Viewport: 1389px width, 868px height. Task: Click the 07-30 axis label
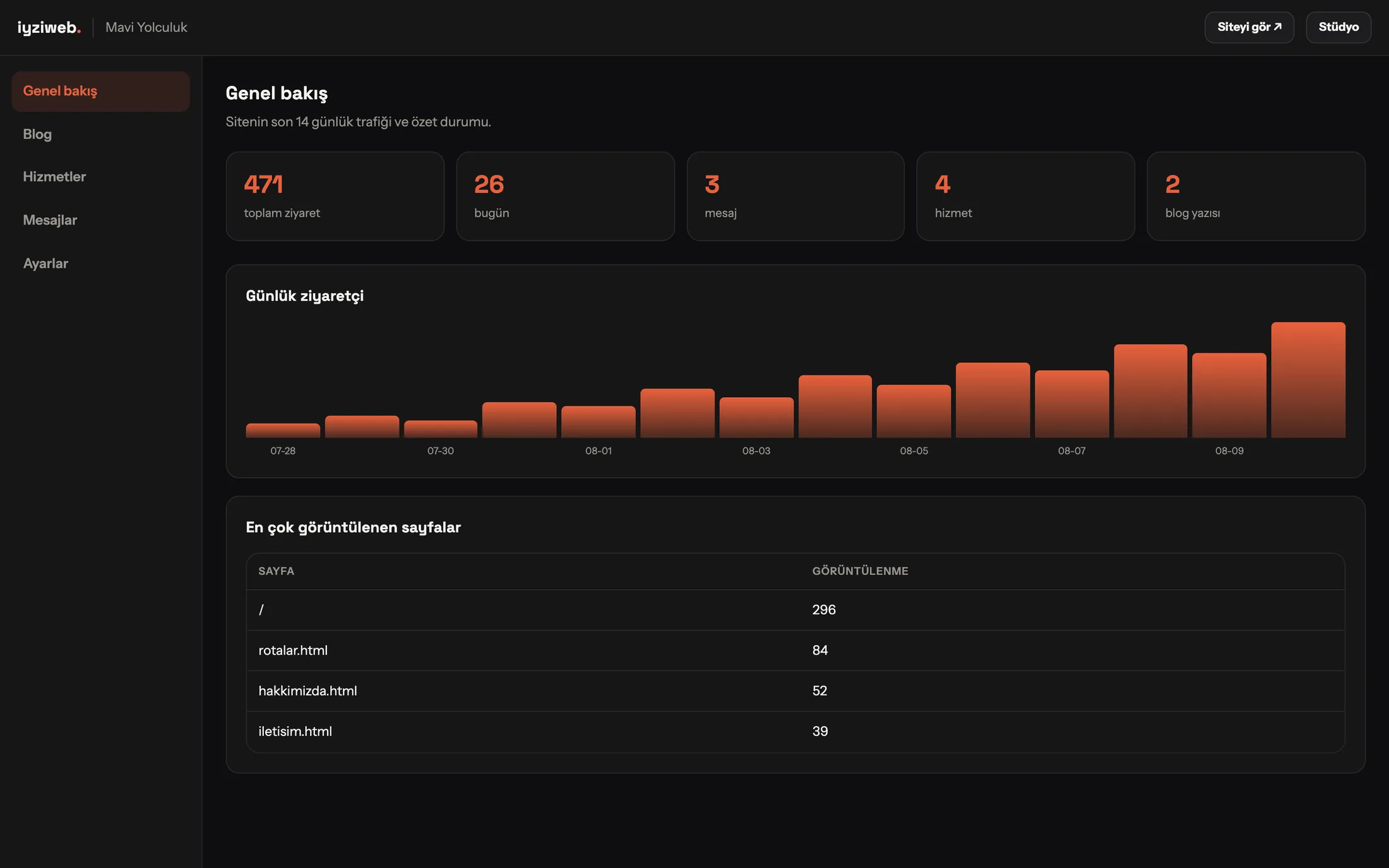click(x=440, y=451)
